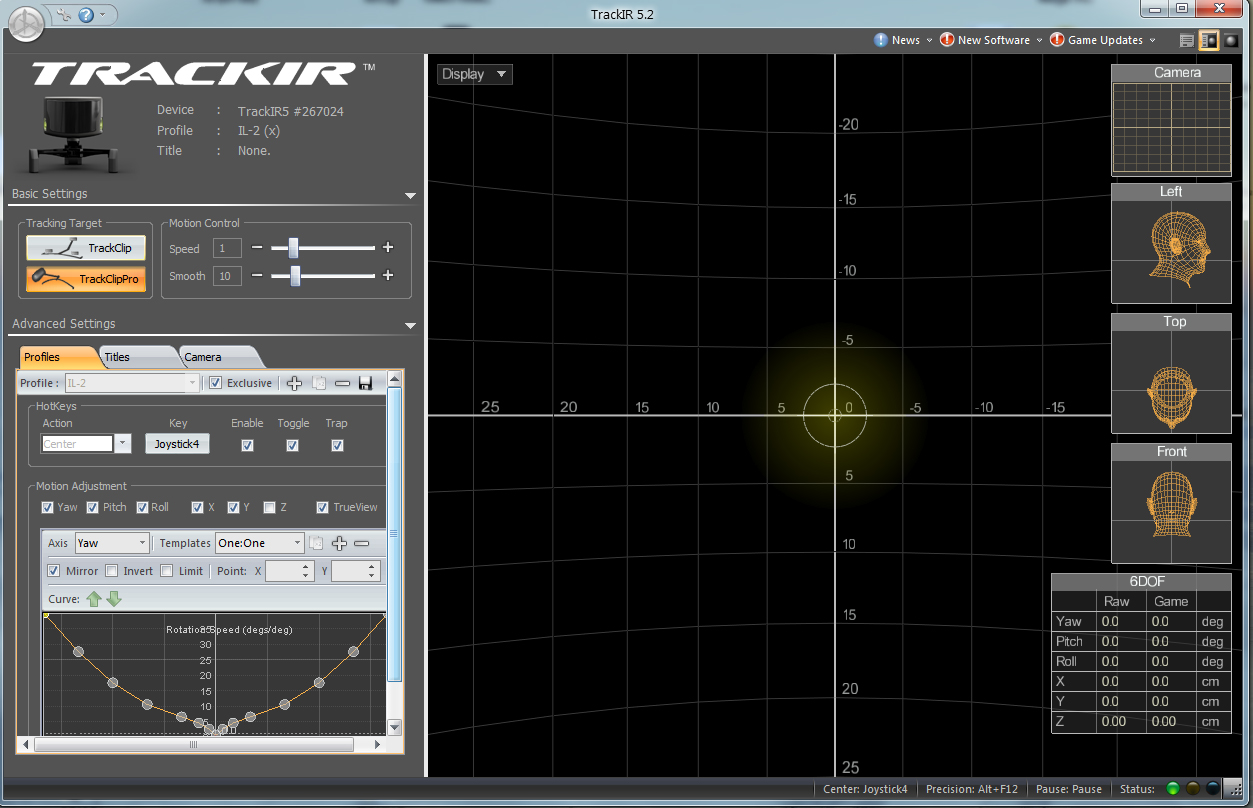Switch to the Titles tab
The height and width of the screenshot is (808, 1253).
[135, 357]
